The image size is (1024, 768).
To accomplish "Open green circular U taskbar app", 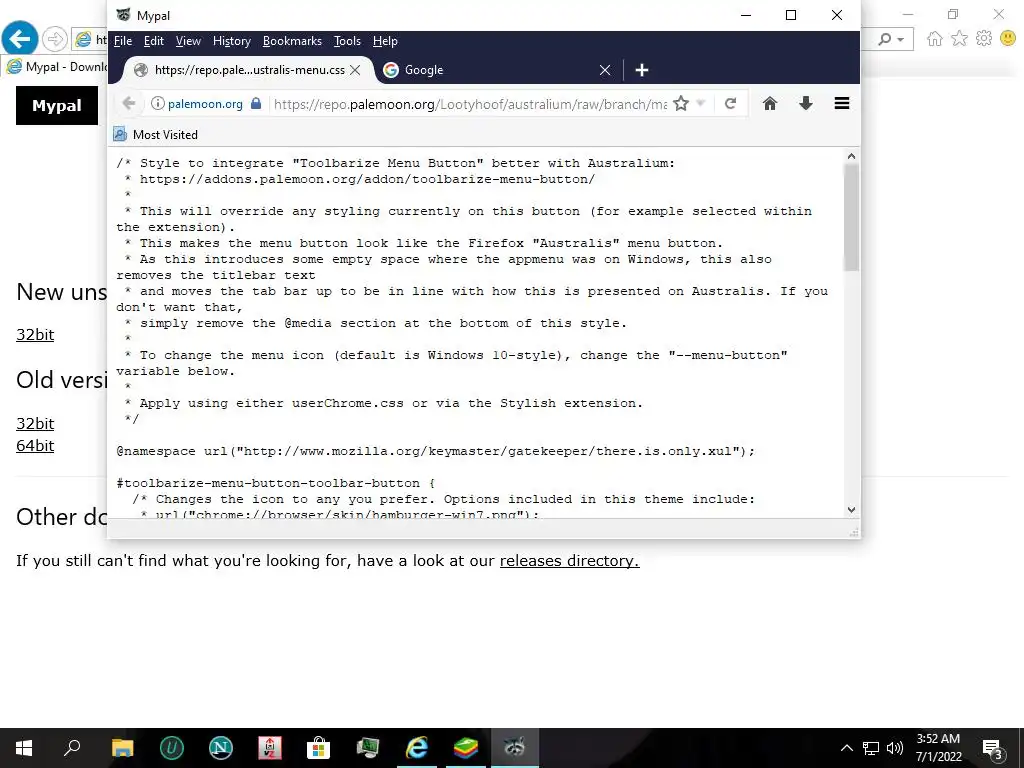I will coord(172,748).
